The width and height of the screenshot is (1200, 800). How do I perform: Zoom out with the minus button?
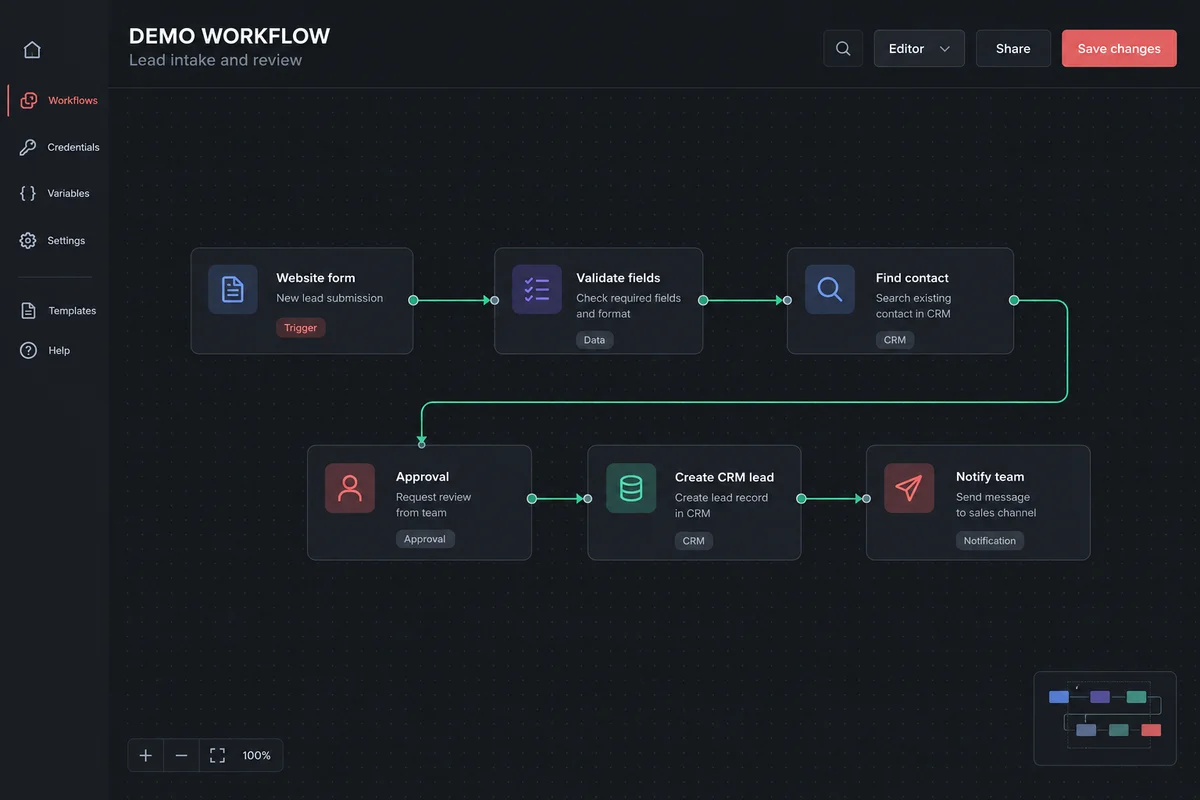tap(181, 755)
